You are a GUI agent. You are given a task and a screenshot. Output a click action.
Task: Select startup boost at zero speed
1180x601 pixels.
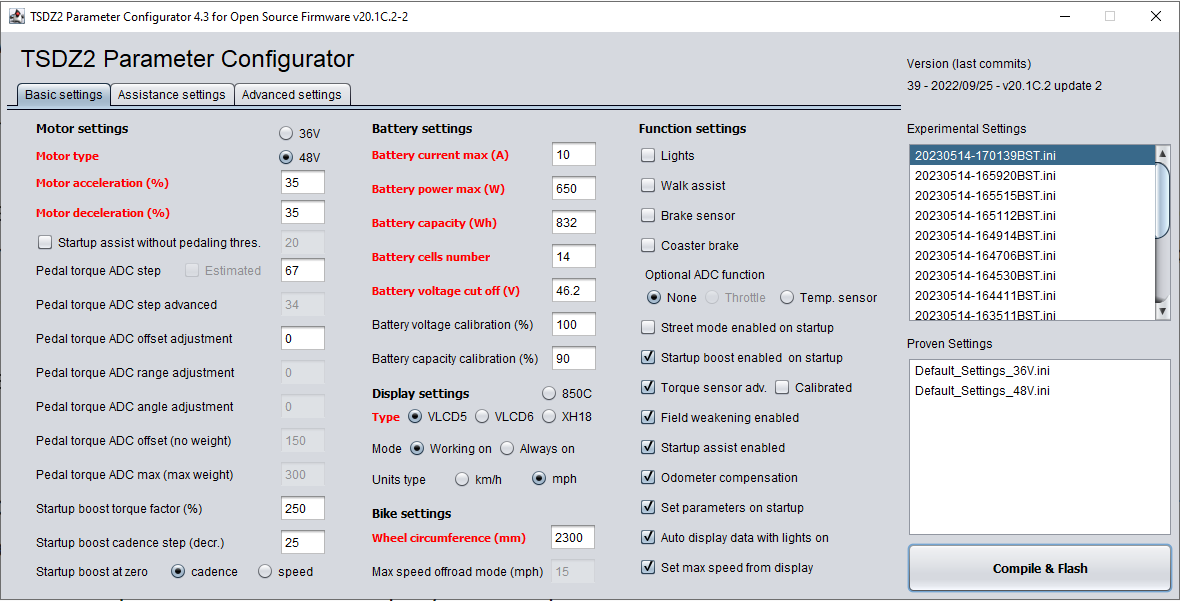point(265,572)
